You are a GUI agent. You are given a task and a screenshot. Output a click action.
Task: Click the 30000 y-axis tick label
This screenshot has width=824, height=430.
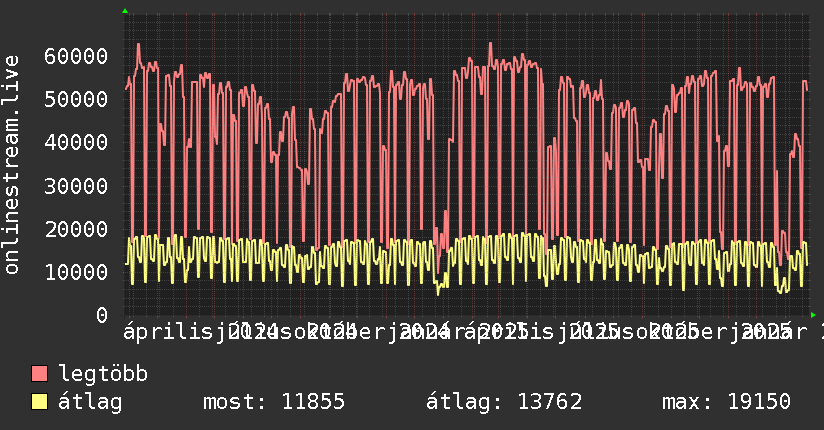coord(76,186)
